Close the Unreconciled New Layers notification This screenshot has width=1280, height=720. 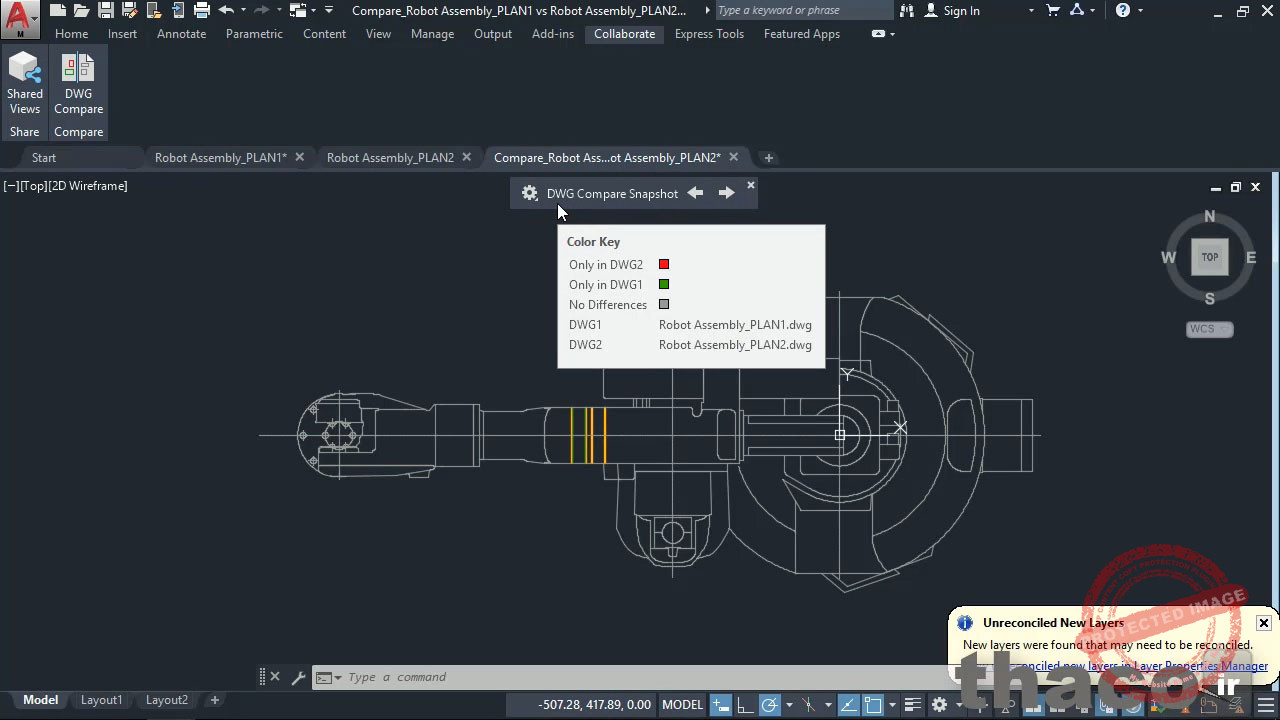(1264, 623)
